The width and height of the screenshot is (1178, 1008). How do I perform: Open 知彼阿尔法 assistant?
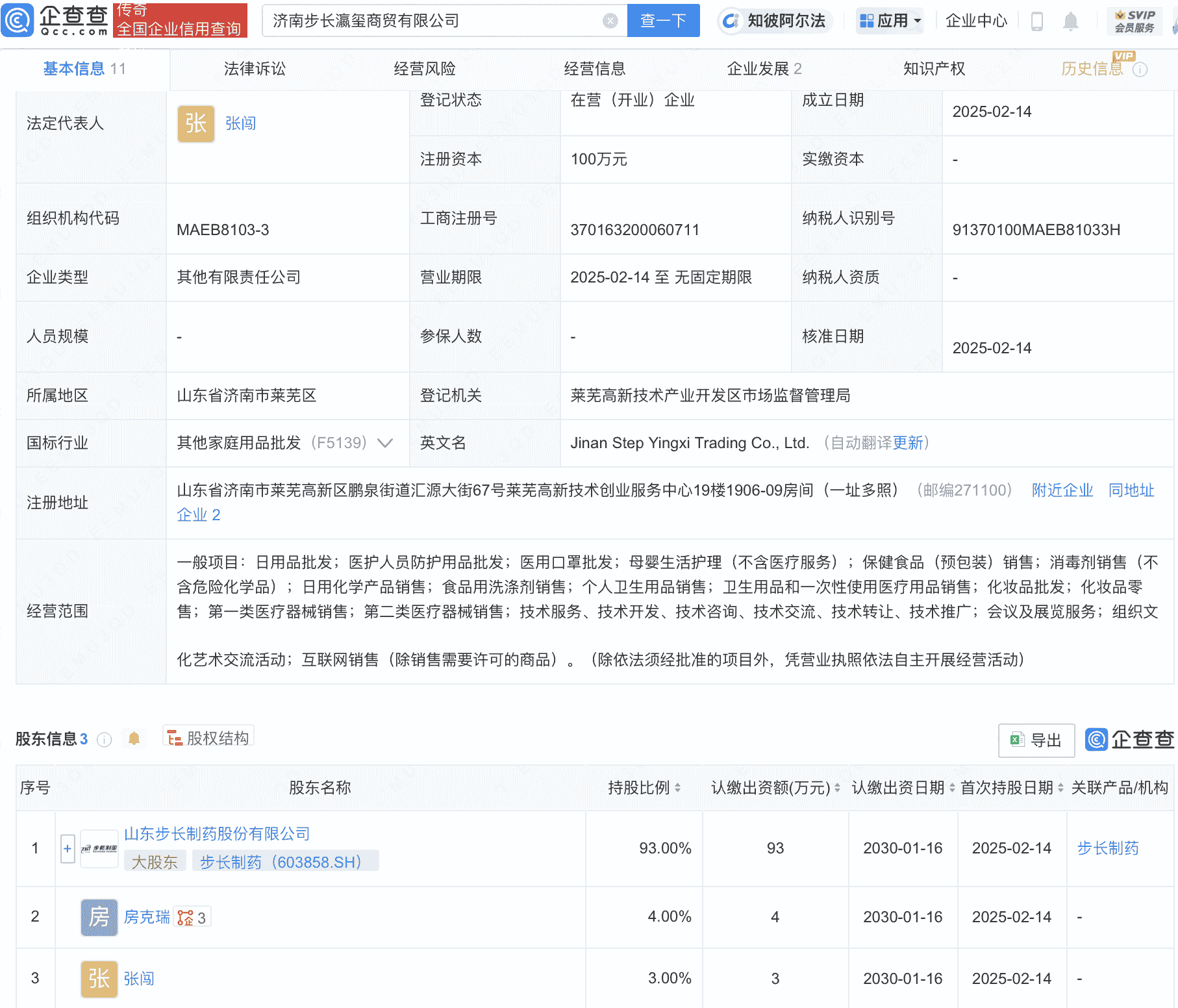[774, 20]
